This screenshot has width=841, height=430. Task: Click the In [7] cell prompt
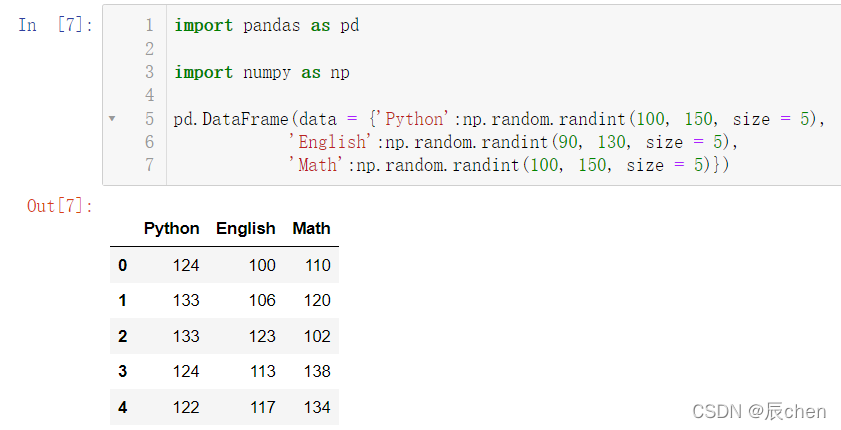click(56, 25)
